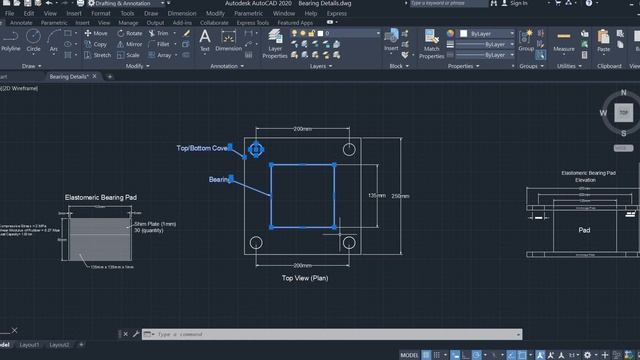Expand the Annotation panel
Image resolution: width=640 pixels, height=360 pixels.
pyautogui.click(x=227, y=66)
